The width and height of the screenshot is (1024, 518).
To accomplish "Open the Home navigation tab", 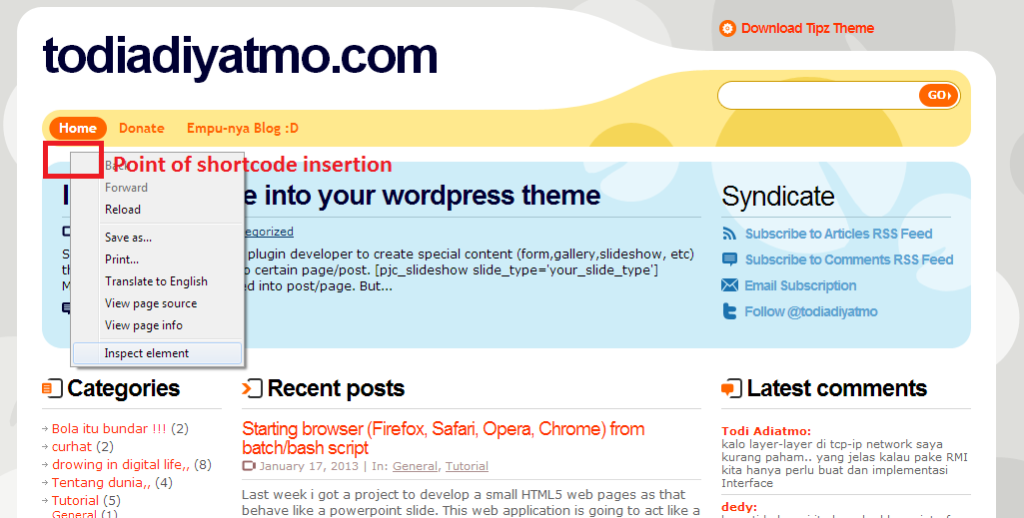I will (x=78, y=128).
